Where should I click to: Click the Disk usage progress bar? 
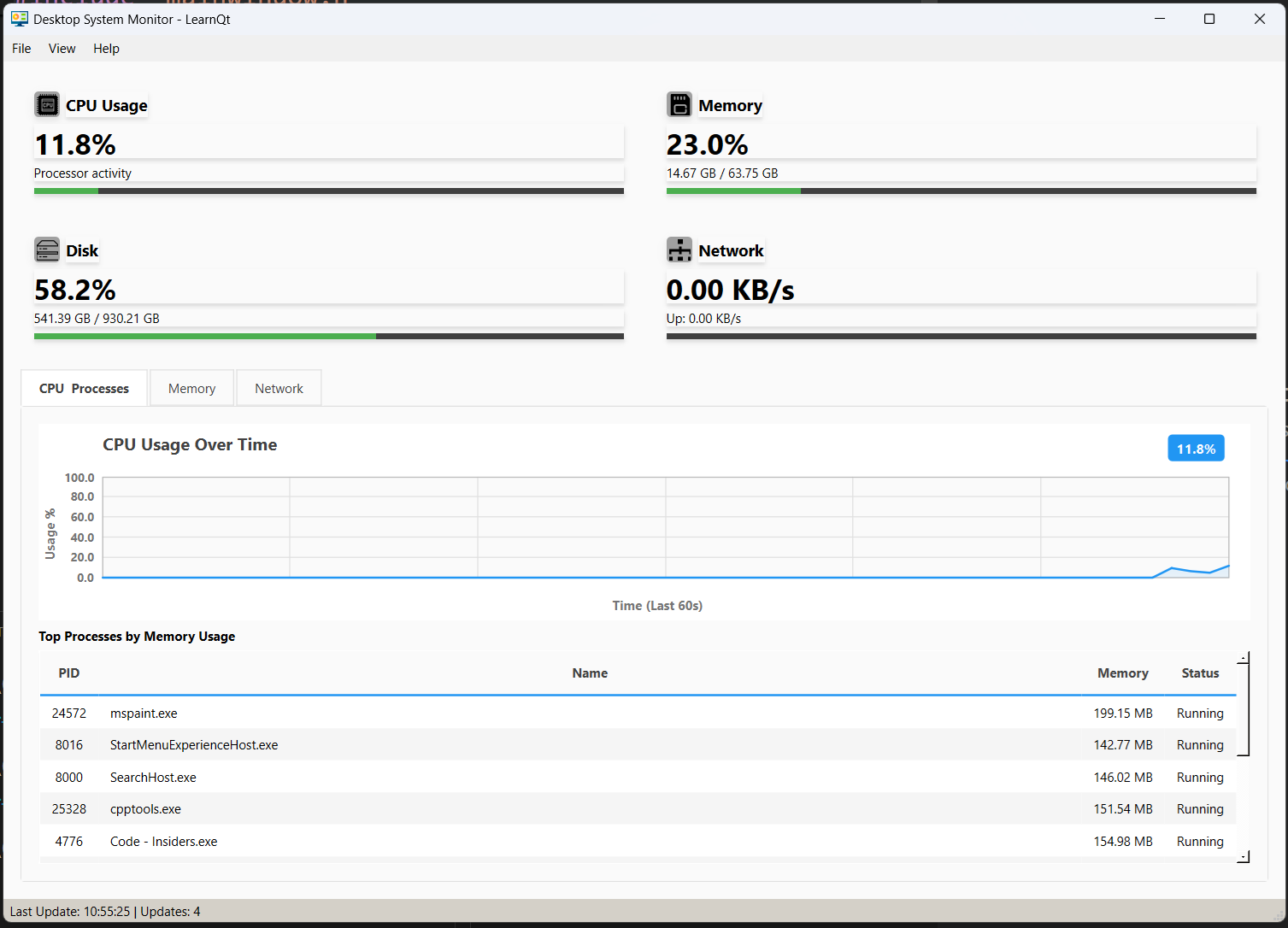329,337
